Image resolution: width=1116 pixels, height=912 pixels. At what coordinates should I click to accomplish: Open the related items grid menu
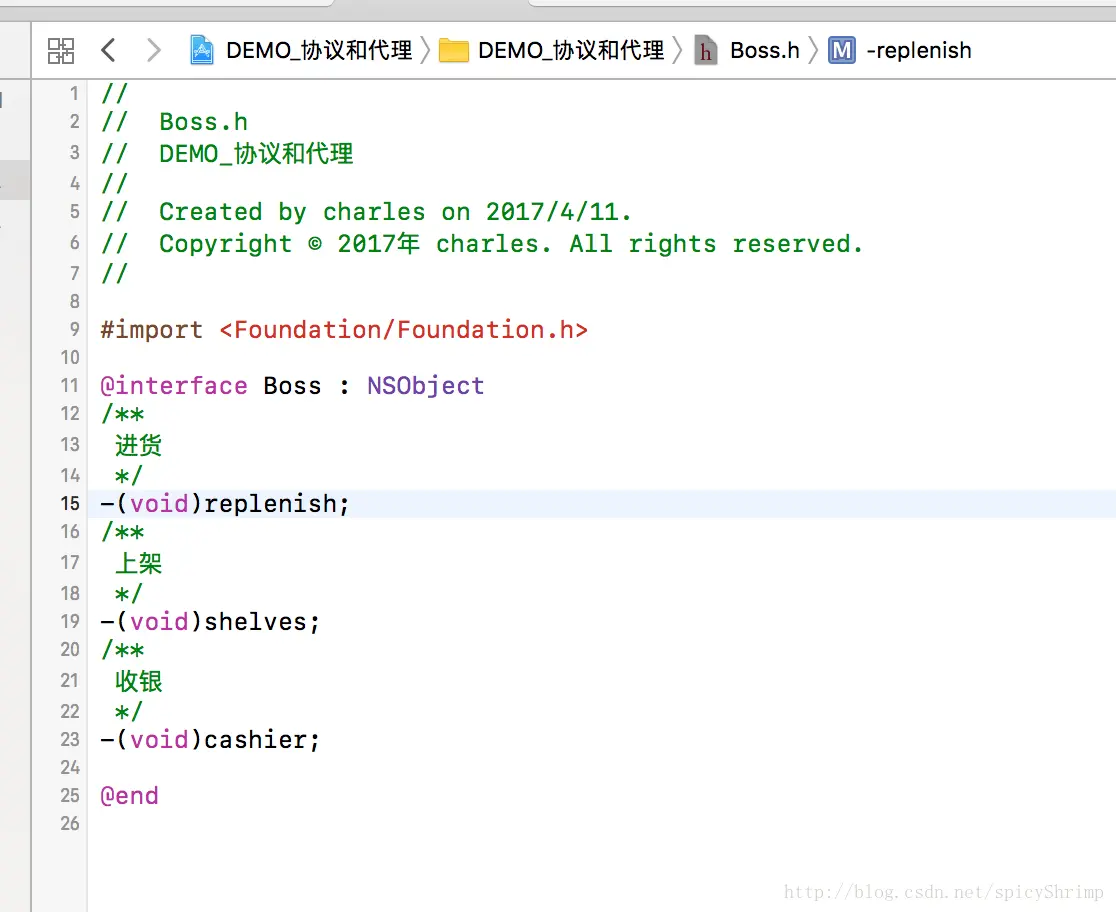click(x=60, y=51)
